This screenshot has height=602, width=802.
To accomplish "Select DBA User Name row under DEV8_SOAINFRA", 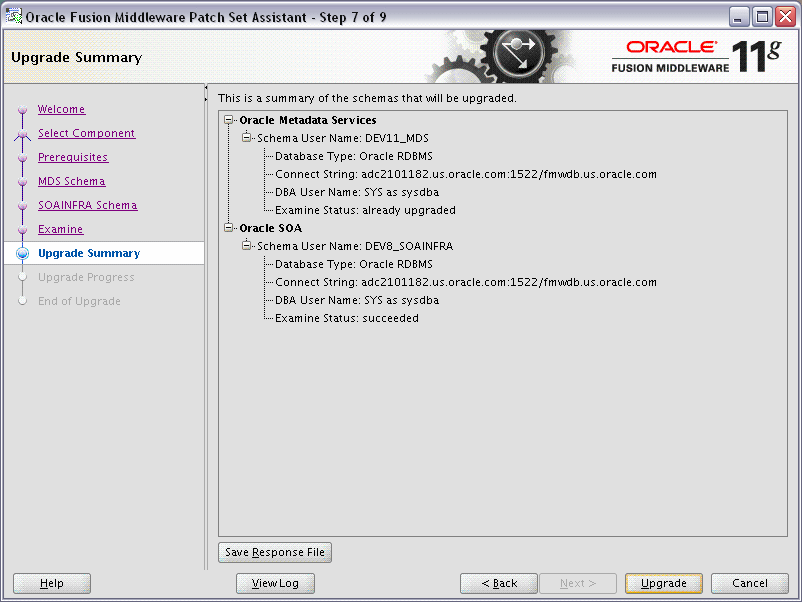I will [357, 300].
